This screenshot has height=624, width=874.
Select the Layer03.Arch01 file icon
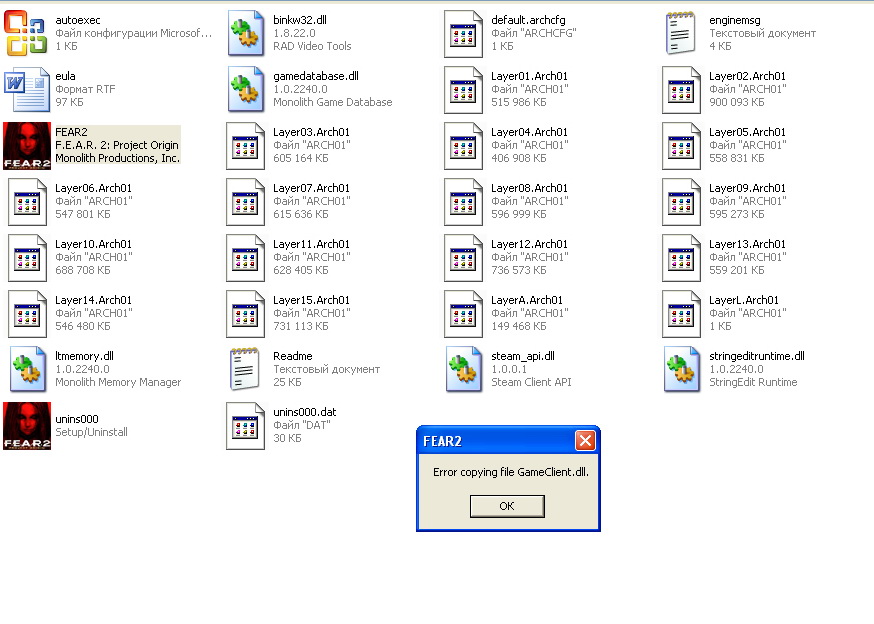245,146
